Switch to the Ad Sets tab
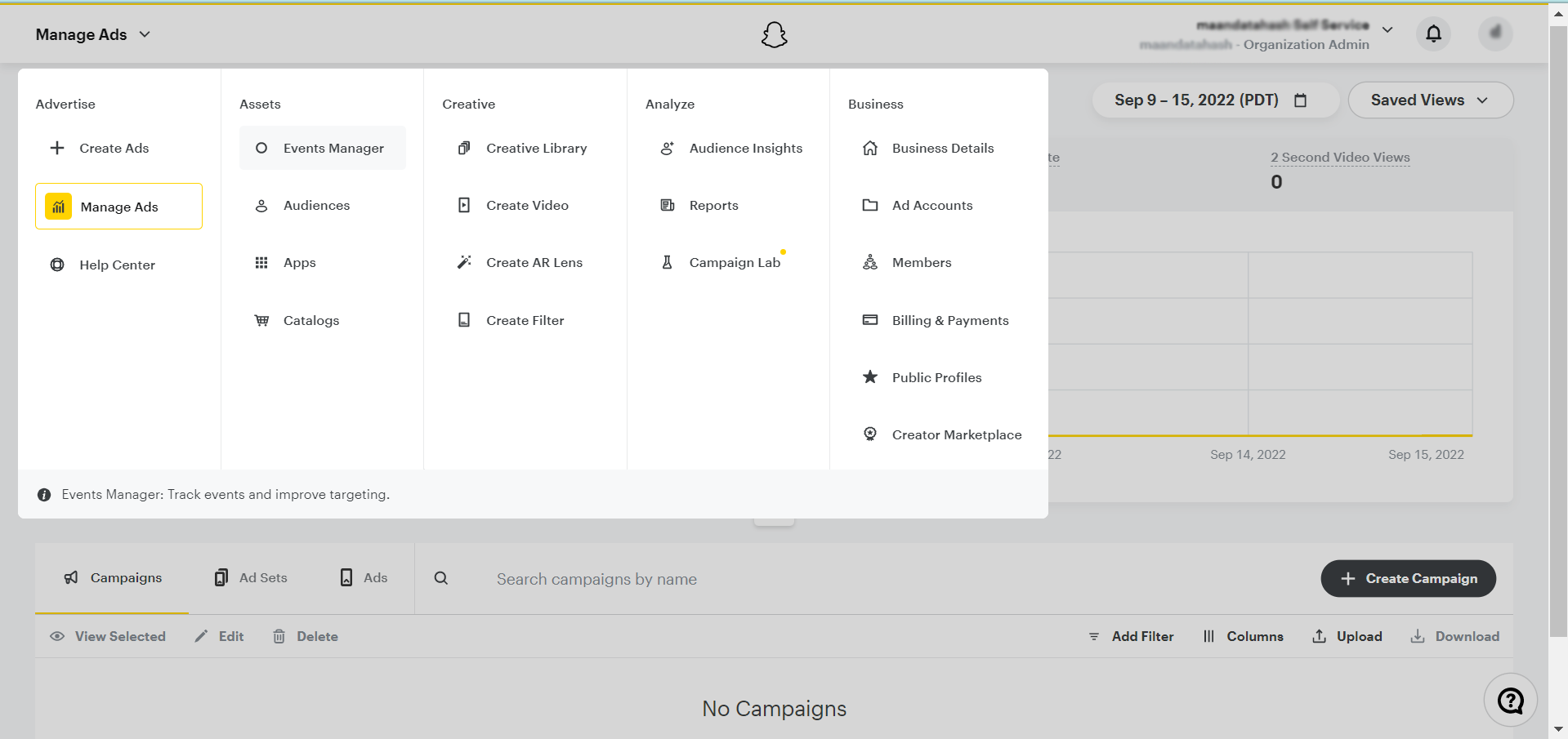Image resolution: width=1568 pixels, height=739 pixels. (251, 578)
